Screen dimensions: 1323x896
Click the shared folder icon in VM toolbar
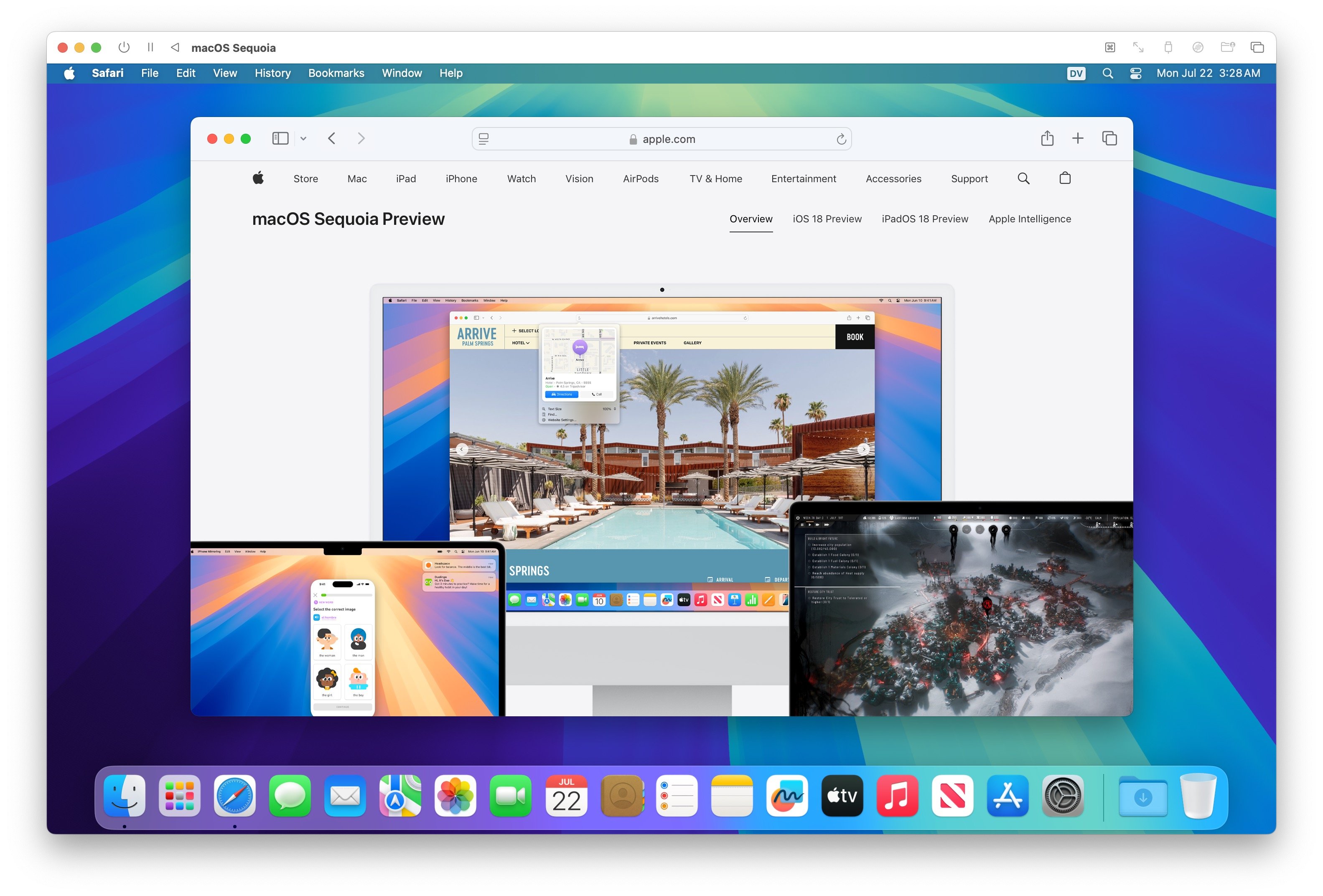(x=1227, y=47)
